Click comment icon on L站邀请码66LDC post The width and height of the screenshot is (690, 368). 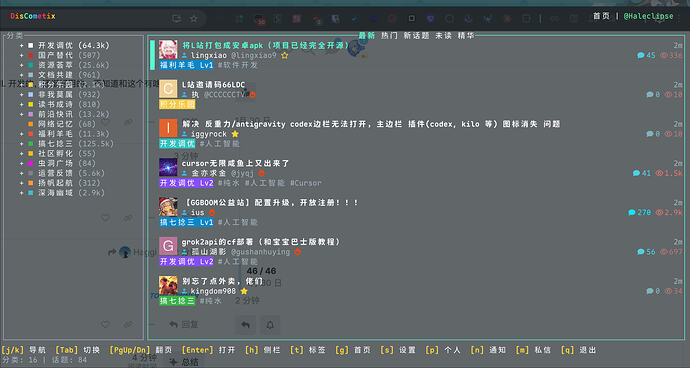pos(650,95)
